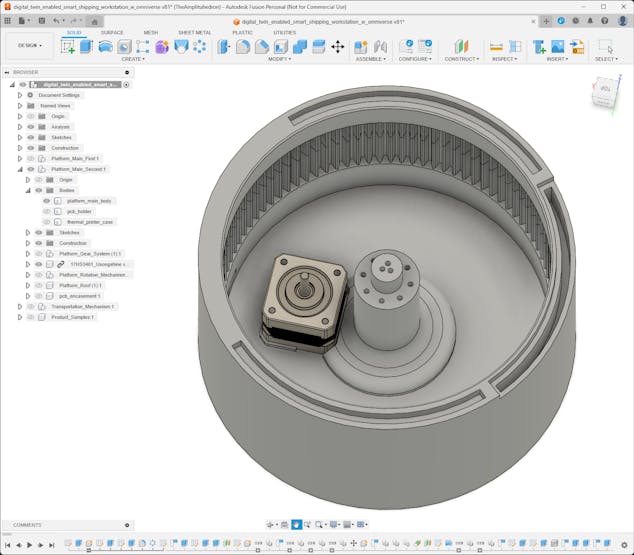Click the ViewCube in the viewport corner
634x555 pixels.
coord(604,92)
